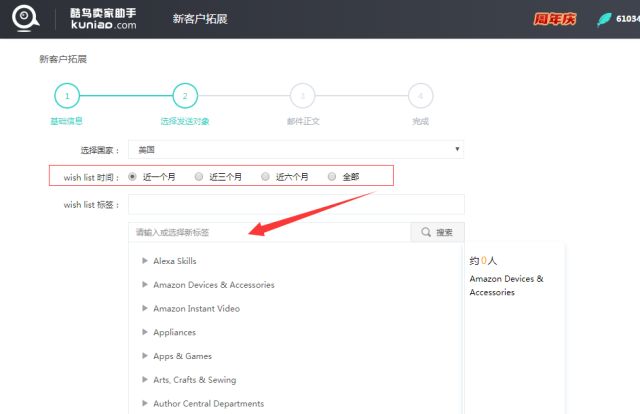Select the 全部 radio option
The height and width of the screenshot is (414, 640).
click(x=332, y=176)
